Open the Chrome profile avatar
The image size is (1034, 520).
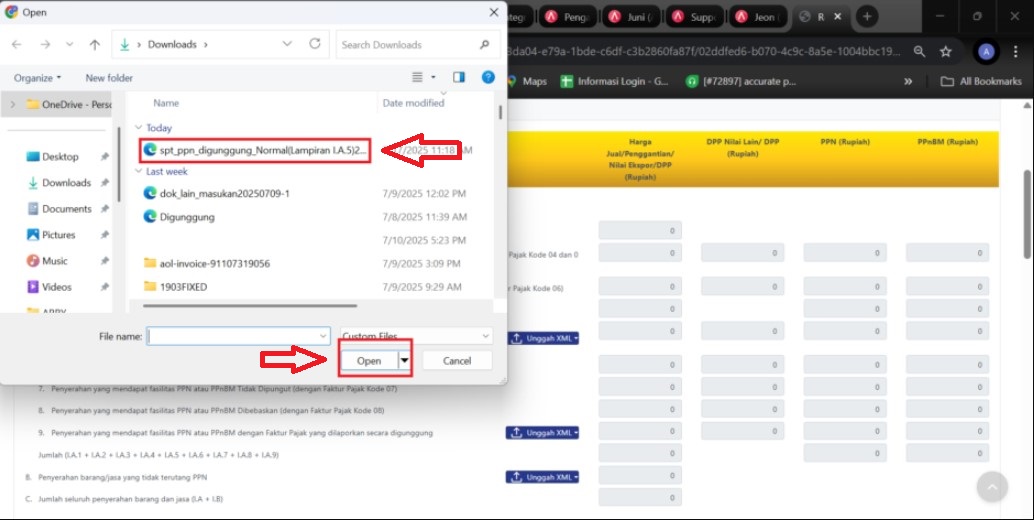(x=986, y=52)
